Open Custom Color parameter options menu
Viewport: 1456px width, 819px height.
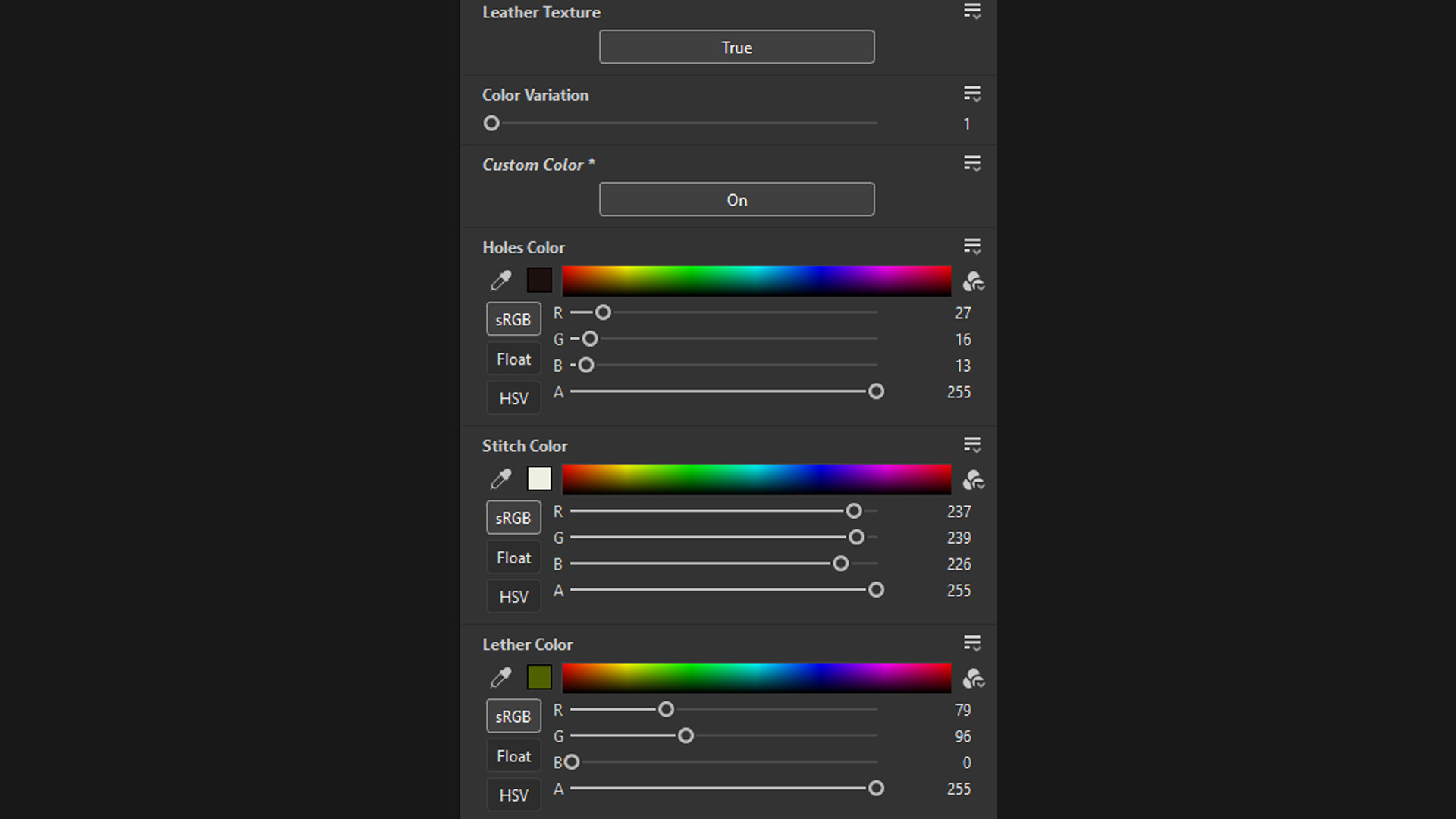point(971,164)
